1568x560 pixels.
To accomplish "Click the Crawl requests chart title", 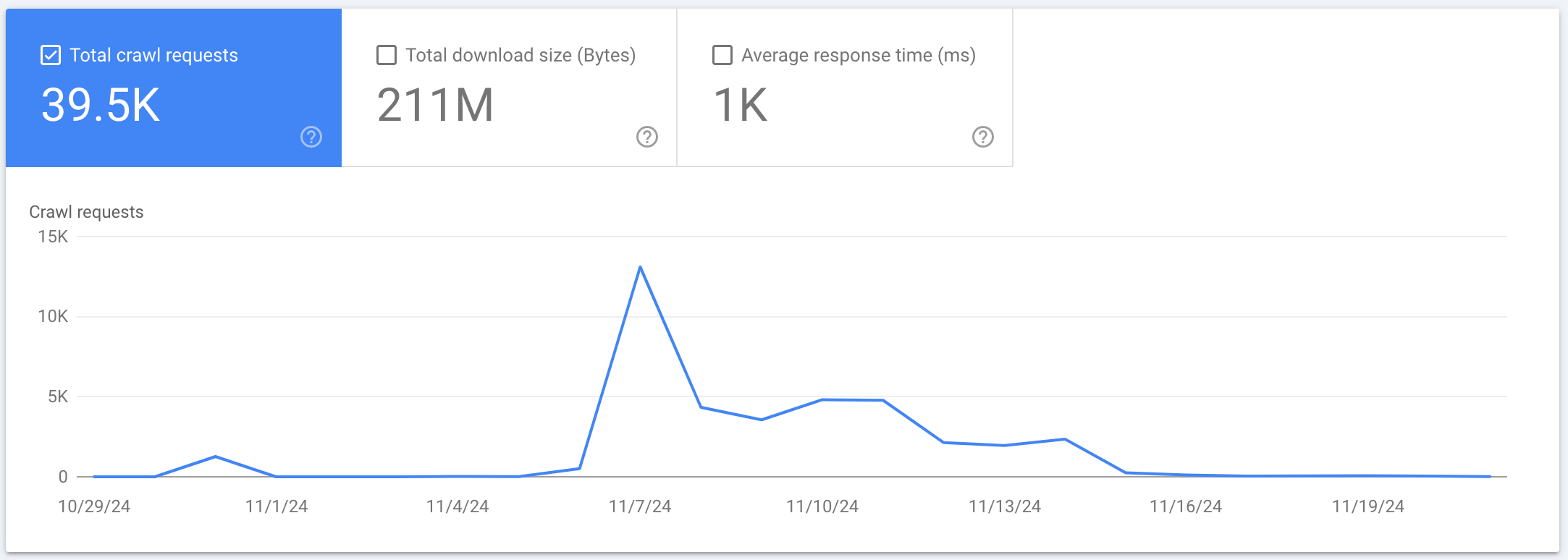I will [86, 212].
